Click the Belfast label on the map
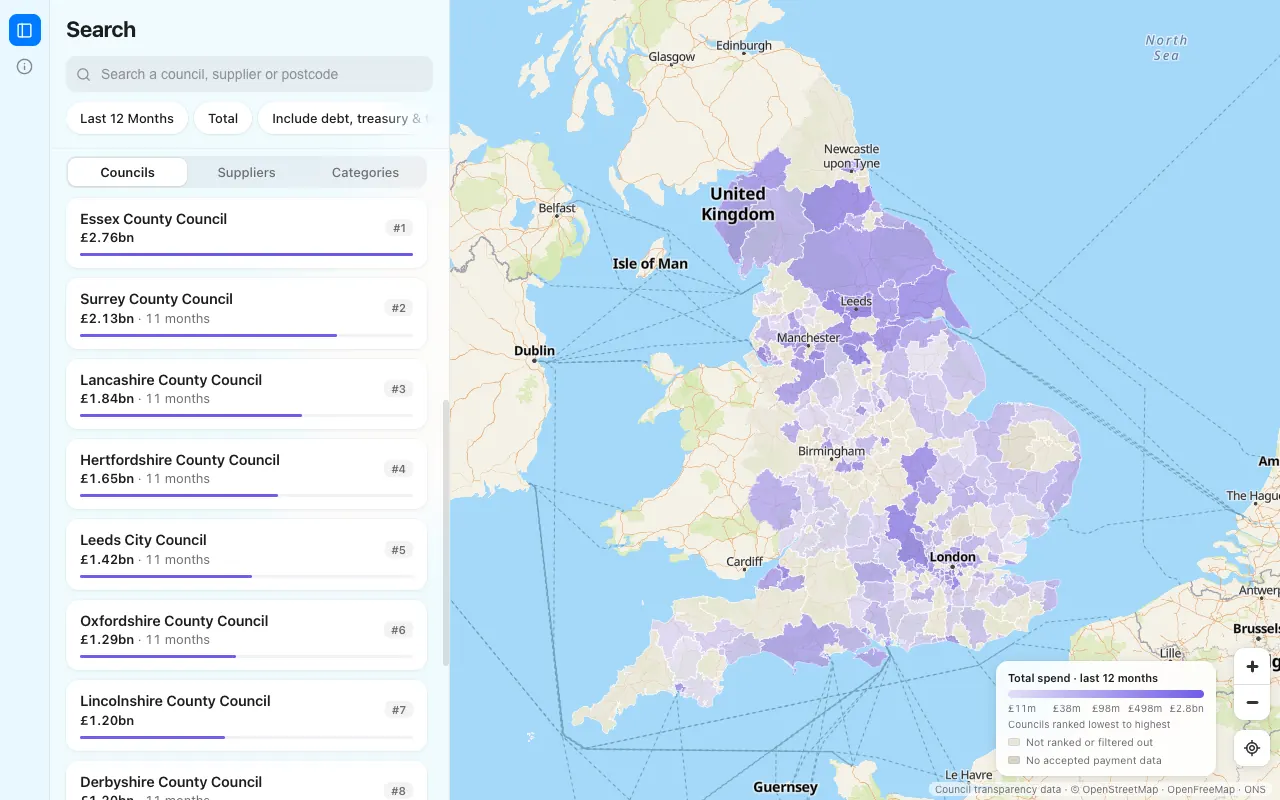 (x=557, y=208)
